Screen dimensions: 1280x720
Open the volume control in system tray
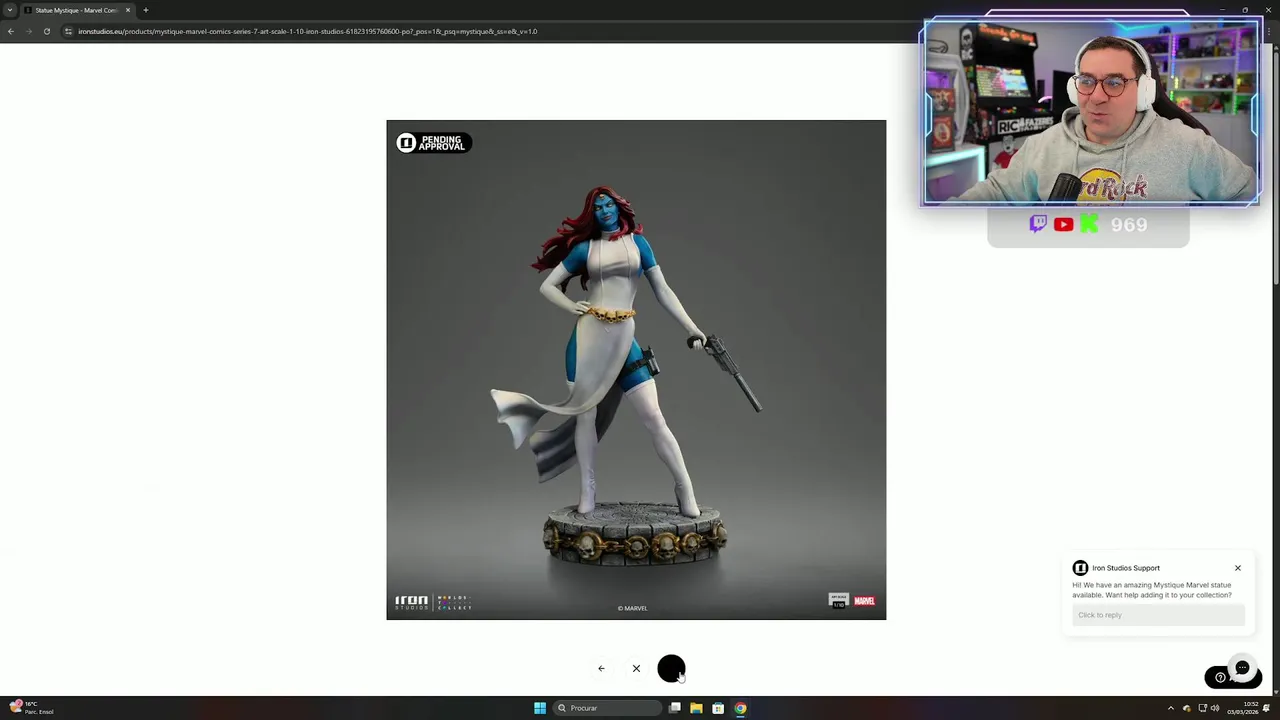point(1215,708)
